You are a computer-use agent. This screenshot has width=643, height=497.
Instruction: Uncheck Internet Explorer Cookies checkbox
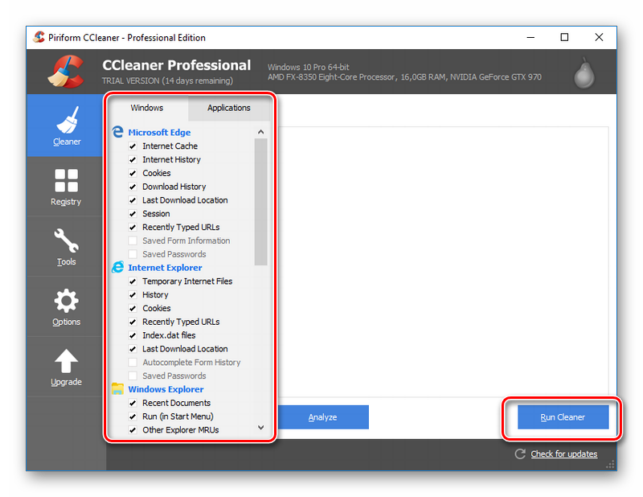132,308
